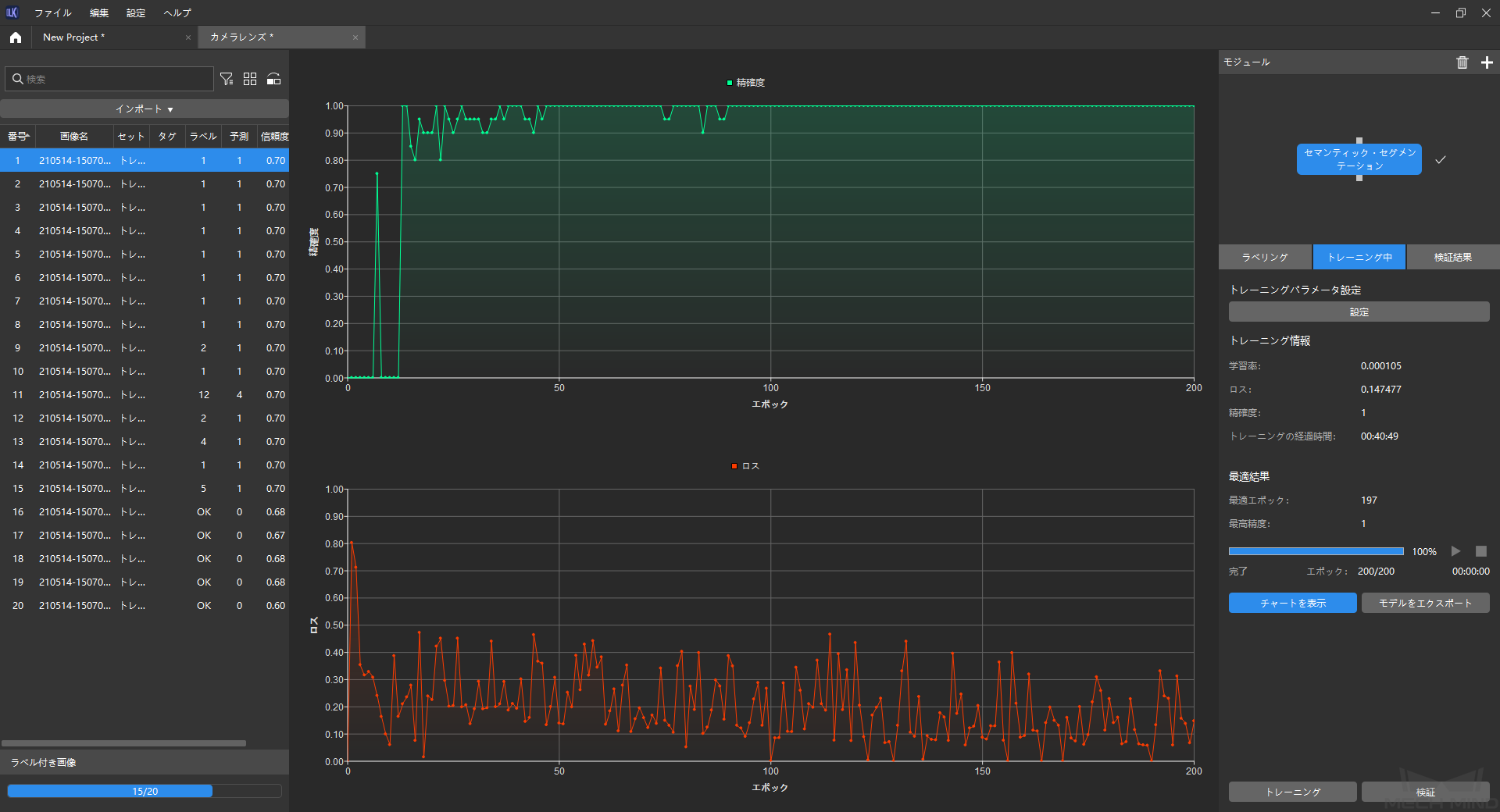This screenshot has height=812, width=1500.
Task: Switch to the New Project tab
Action: [x=113, y=37]
